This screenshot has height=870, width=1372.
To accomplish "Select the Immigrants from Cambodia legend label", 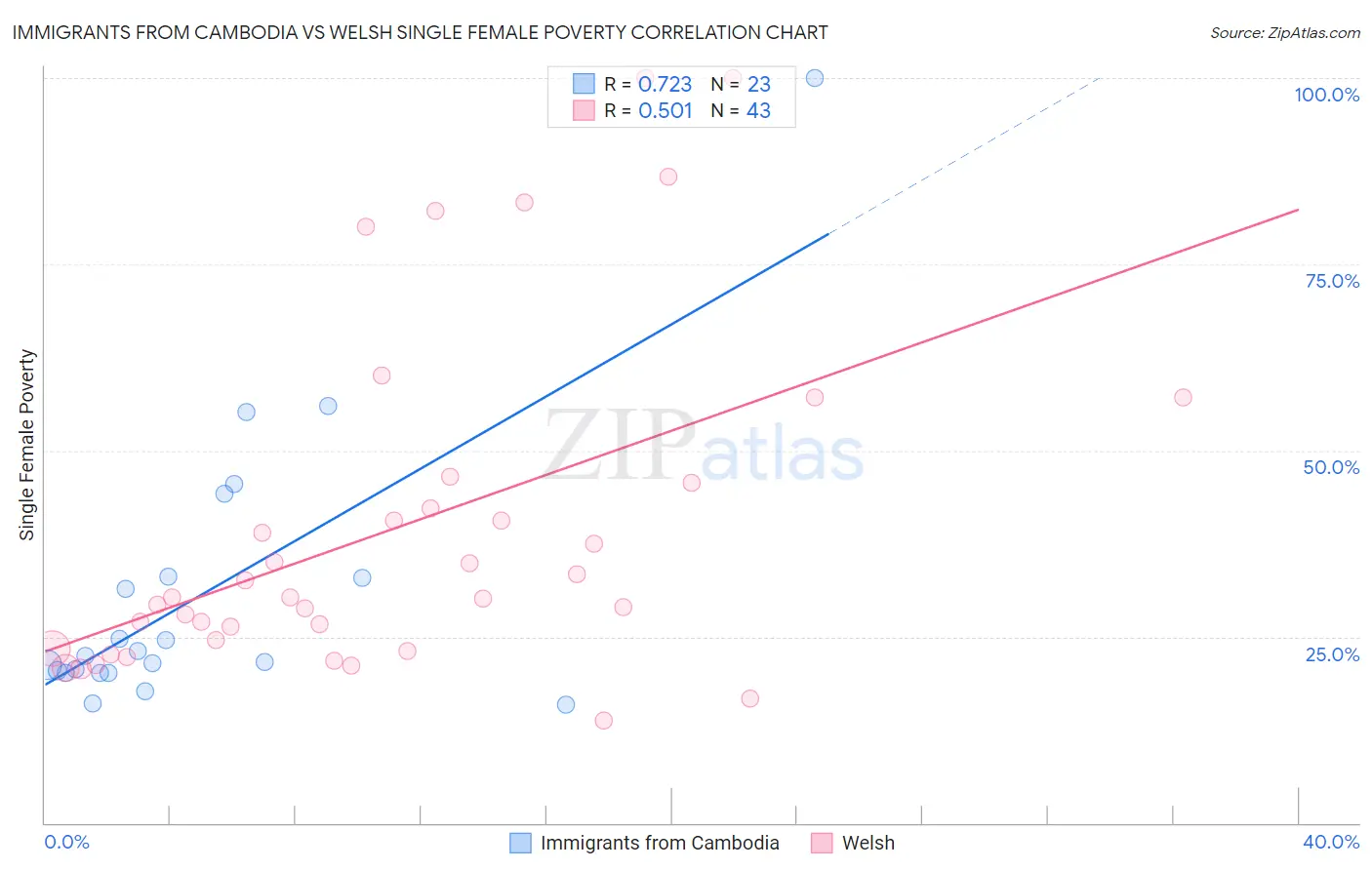I will click(660, 843).
